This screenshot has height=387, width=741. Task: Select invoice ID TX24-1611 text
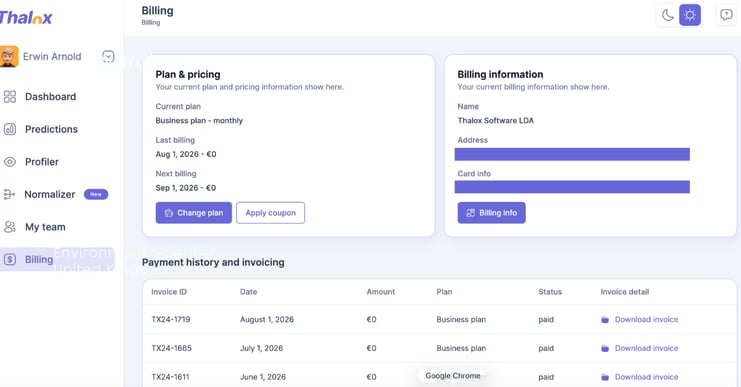pos(170,377)
